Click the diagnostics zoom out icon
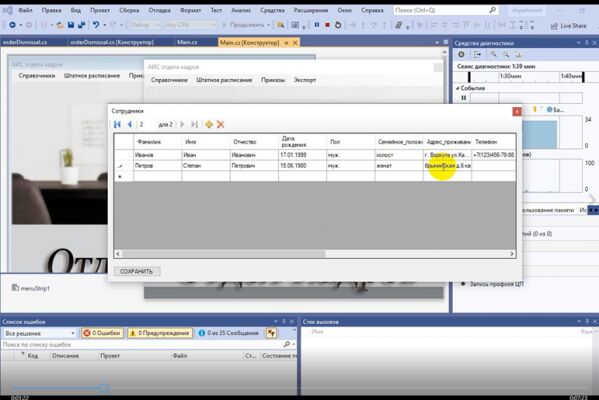This screenshot has width=599, height=400. coord(506,55)
